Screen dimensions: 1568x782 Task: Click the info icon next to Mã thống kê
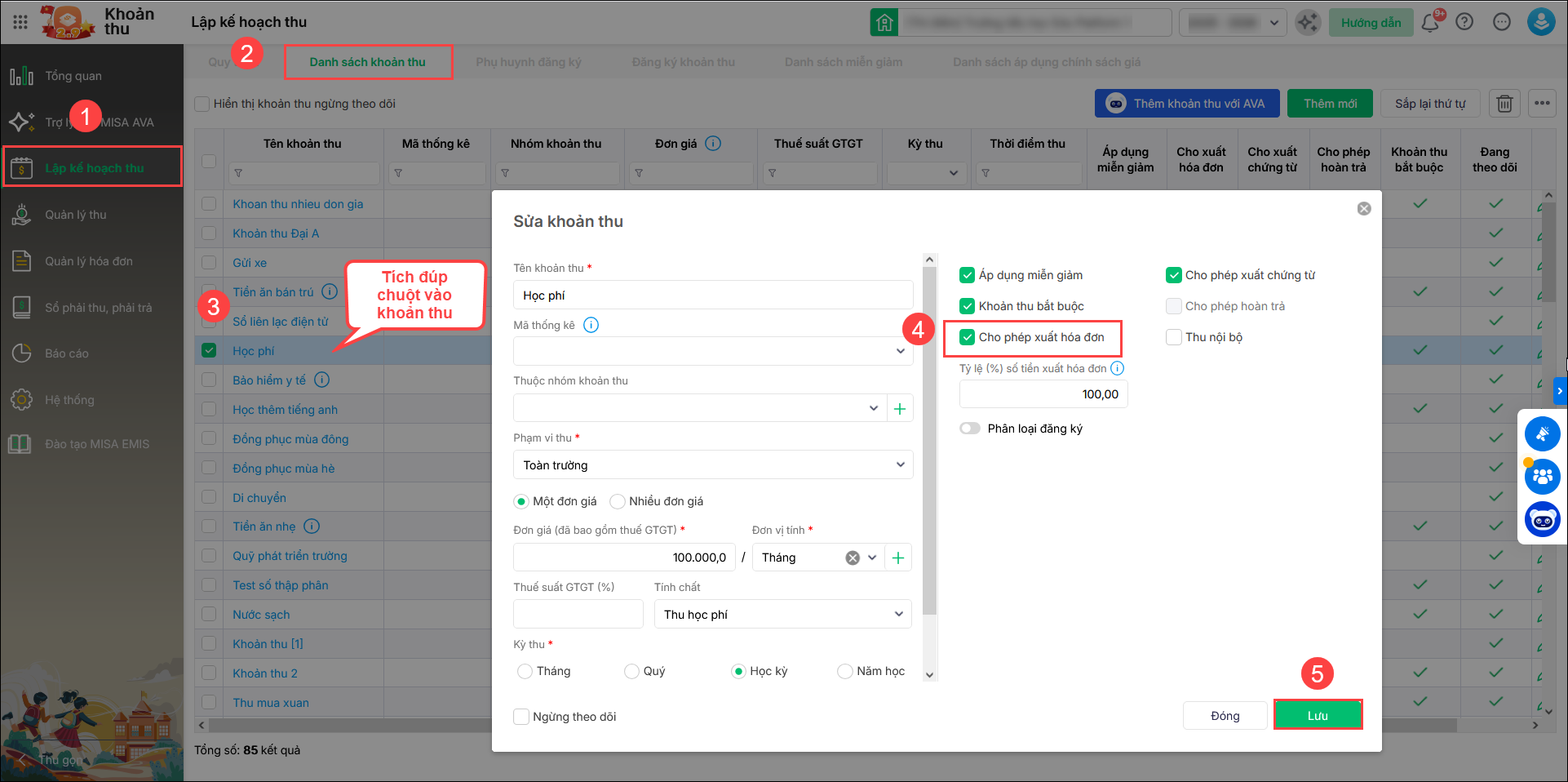point(591,325)
